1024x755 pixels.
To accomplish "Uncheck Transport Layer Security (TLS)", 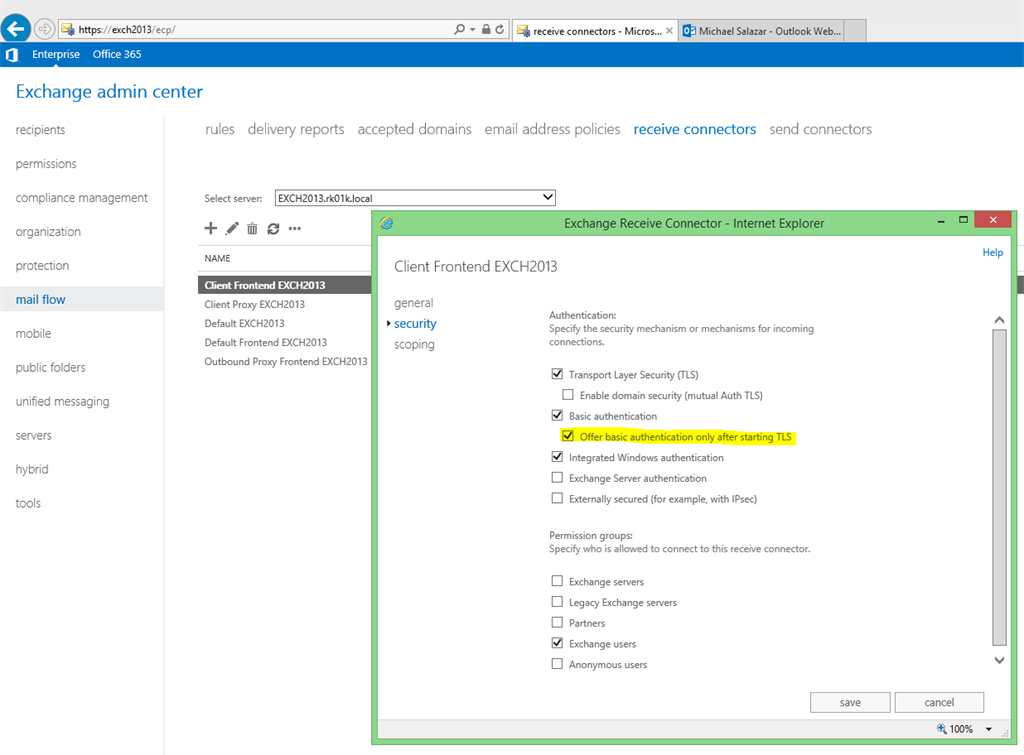I will coord(557,374).
